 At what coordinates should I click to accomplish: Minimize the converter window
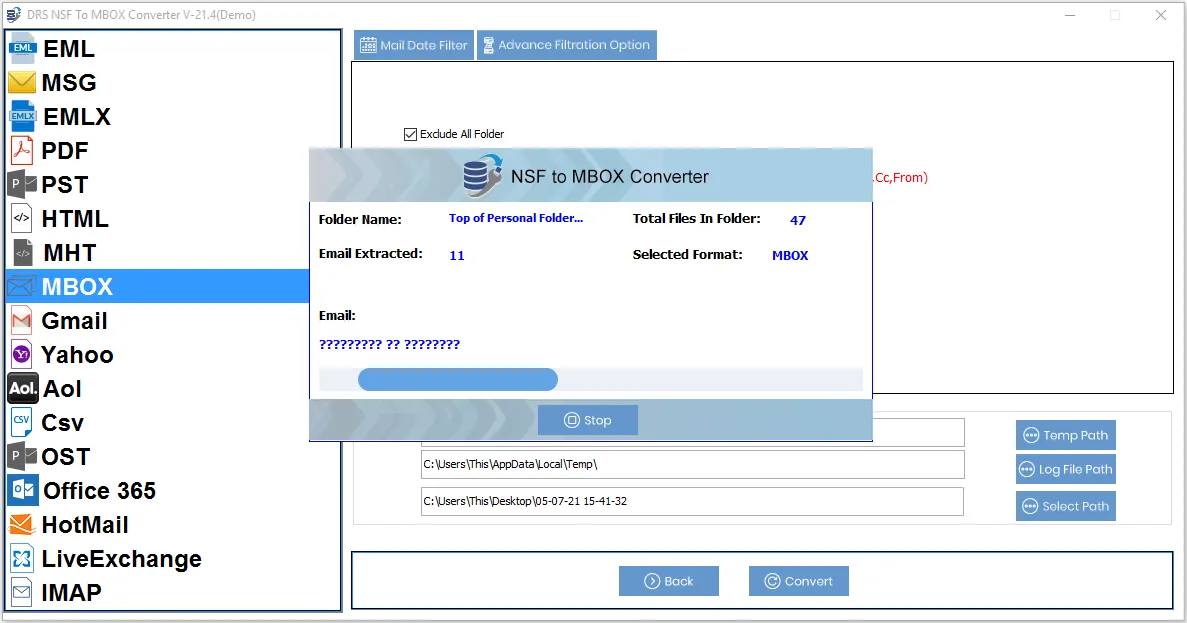(x=1070, y=15)
